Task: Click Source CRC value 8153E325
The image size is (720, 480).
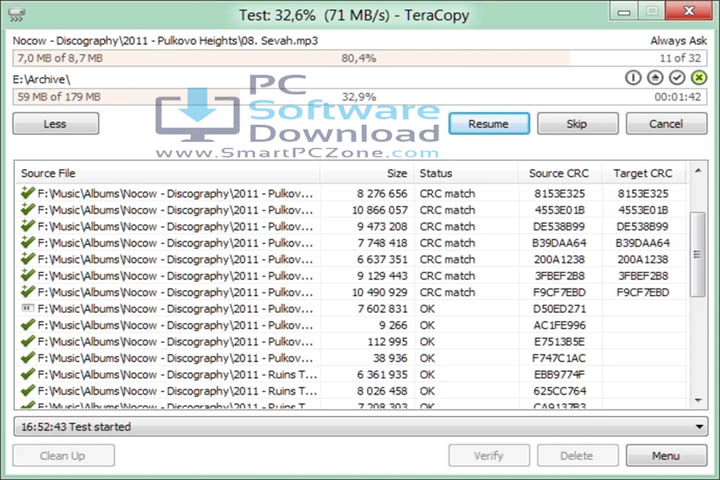Action: click(559, 193)
